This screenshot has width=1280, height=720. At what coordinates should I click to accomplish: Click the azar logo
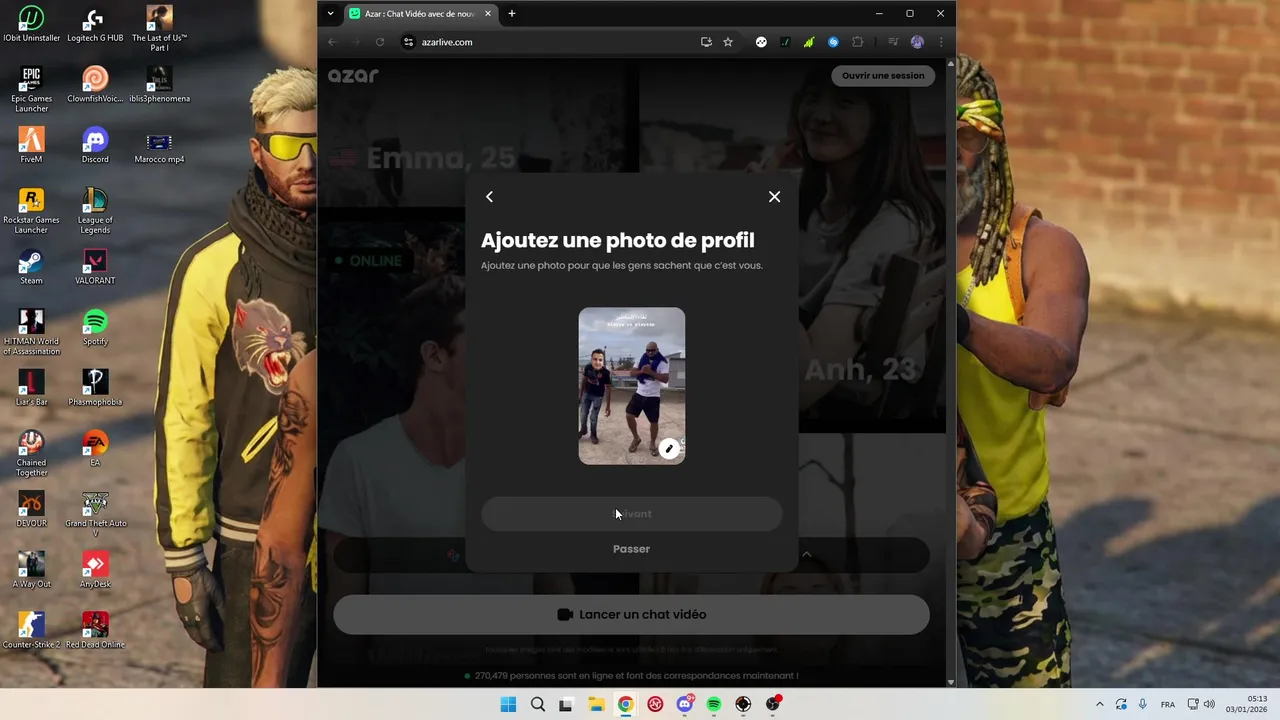[353, 76]
